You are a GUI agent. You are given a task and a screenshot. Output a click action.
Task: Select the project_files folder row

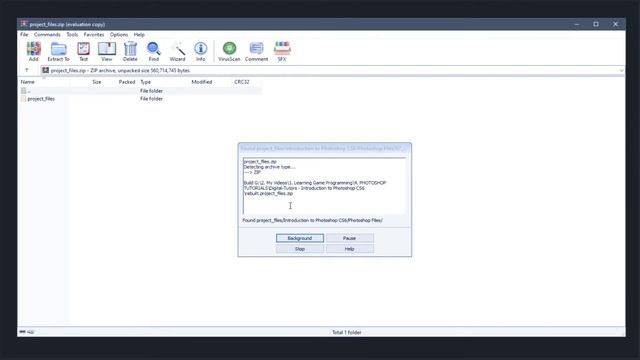pyautogui.click(x=140, y=99)
